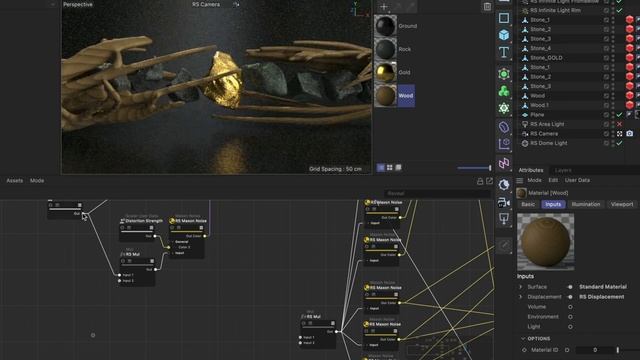This screenshot has height=360, width=640.
Task: Open the RS Displacement link
Action: pos(602,297)
